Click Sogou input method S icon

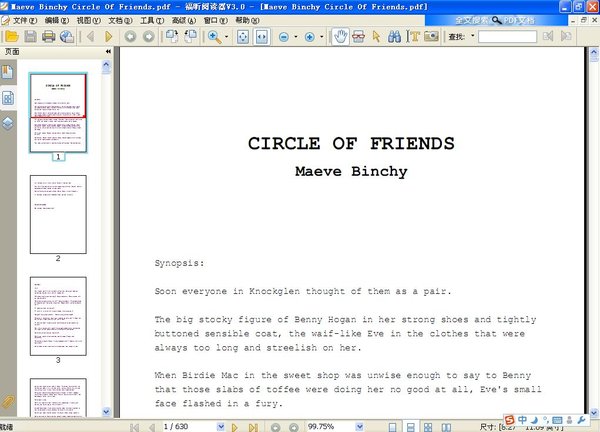509,420
